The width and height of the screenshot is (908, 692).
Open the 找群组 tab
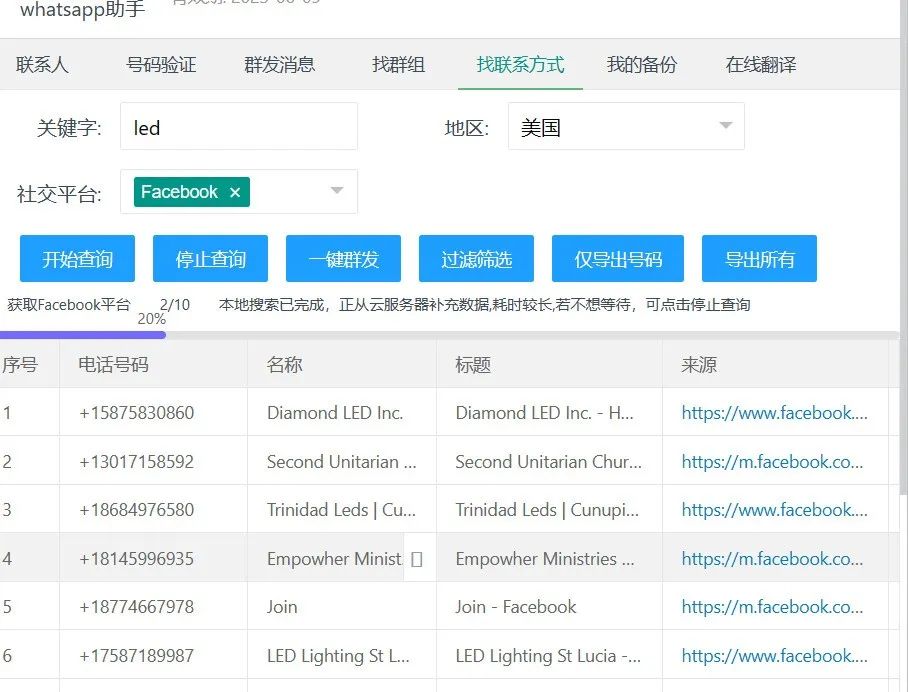398,64
